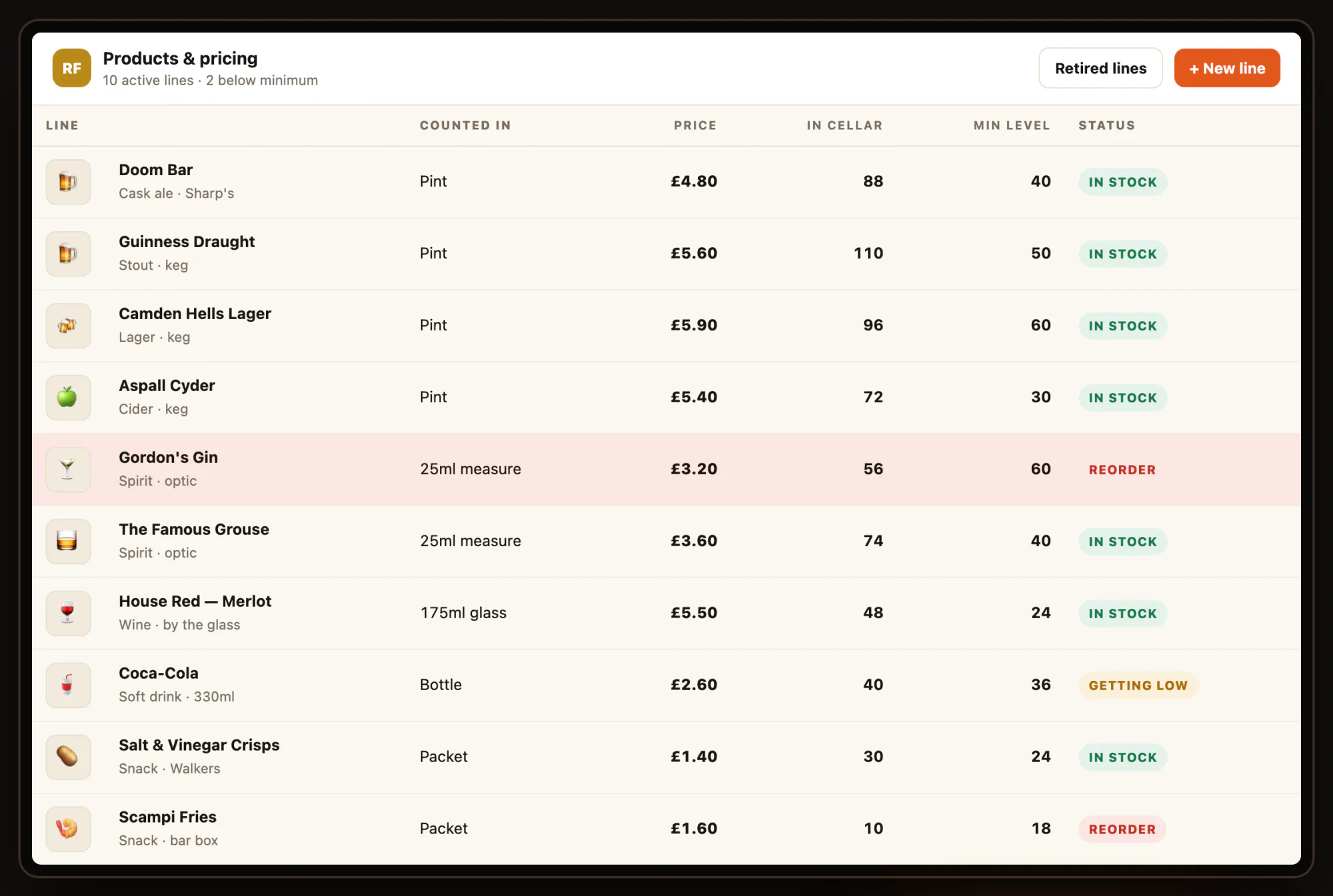This screenshot has height=896, width=1333.
Task: Click the PRICE column header
Action: pyautogui.click(x=695, y=125)
